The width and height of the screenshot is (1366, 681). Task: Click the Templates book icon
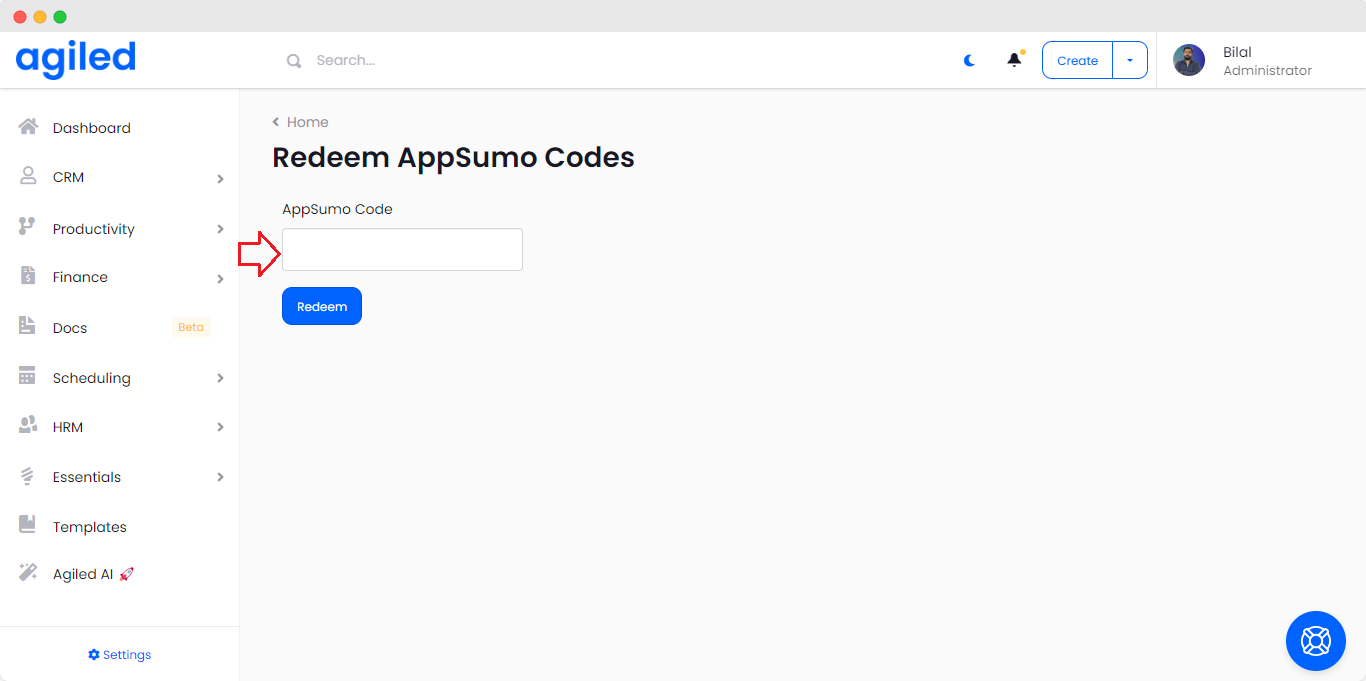28,525
